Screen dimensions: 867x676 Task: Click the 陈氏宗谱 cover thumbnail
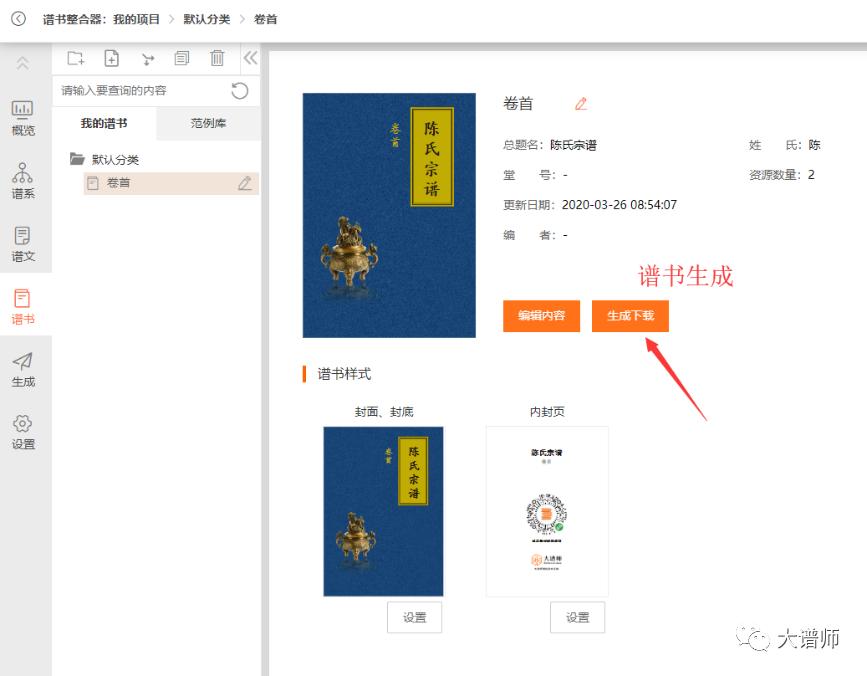(x=389, y=214)
